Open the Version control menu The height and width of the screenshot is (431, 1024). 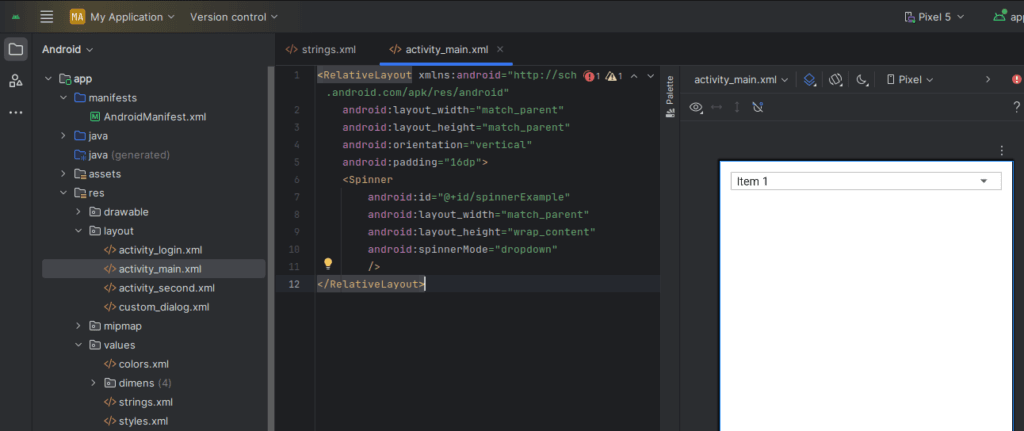[234, 17]
